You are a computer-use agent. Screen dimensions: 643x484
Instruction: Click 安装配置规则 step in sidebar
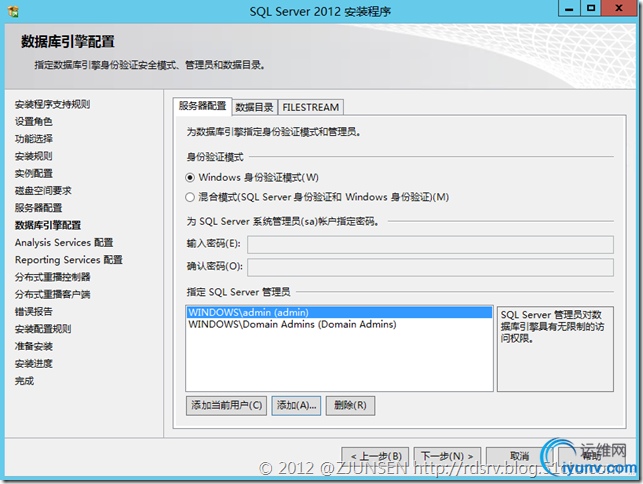tap(43, 329)
